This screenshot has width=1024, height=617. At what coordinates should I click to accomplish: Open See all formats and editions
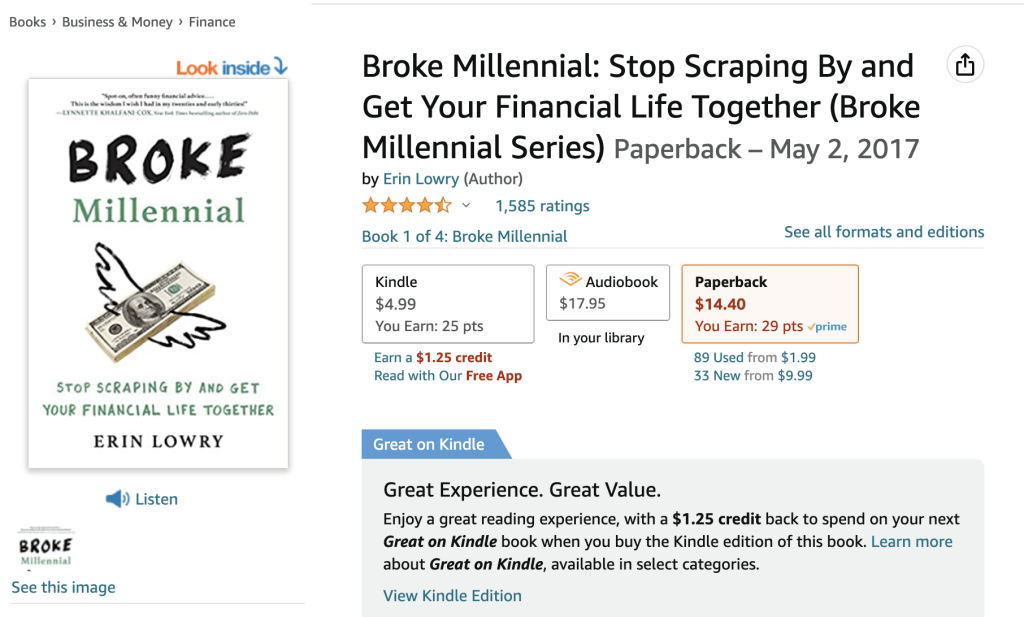884,231
